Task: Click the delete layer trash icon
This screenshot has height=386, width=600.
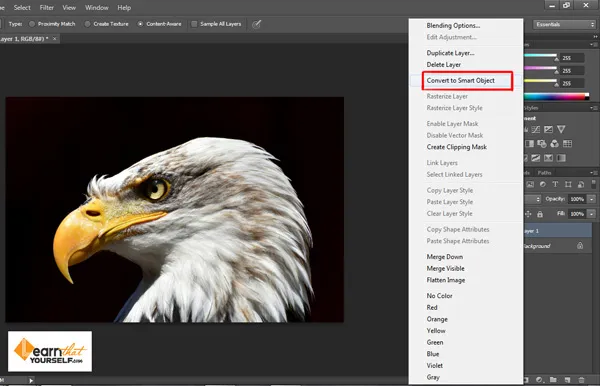Action: (581, 380)
